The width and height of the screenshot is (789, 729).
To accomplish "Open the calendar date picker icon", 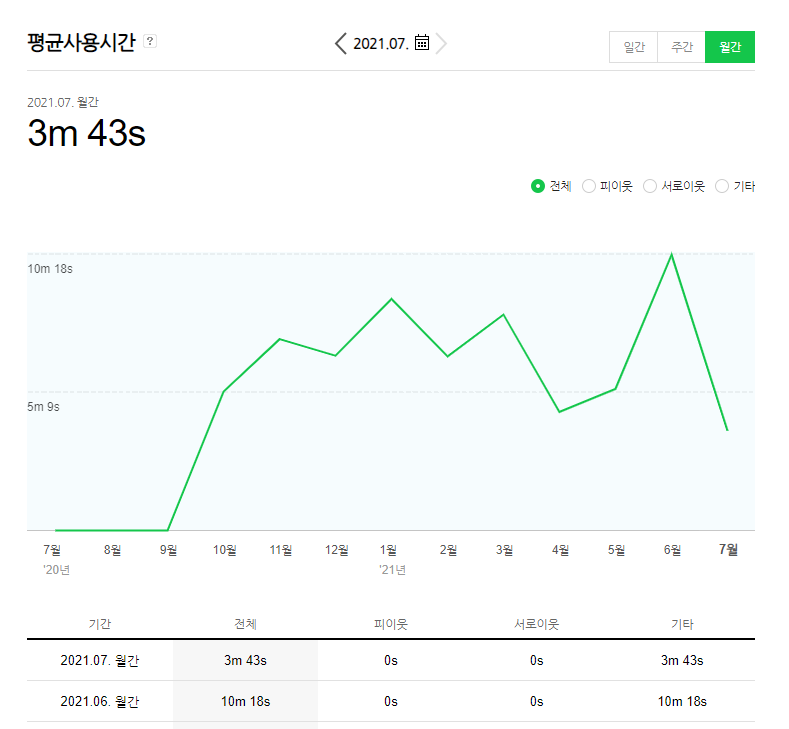I will (x=422, y=42).
